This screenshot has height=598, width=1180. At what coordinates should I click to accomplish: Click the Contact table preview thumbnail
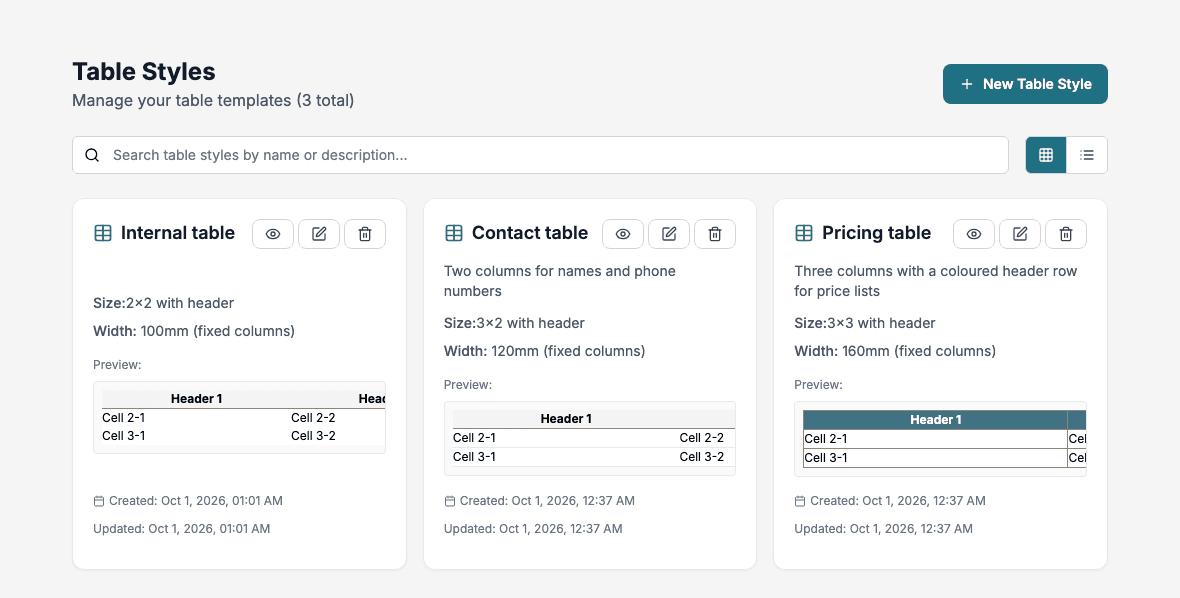590,439
